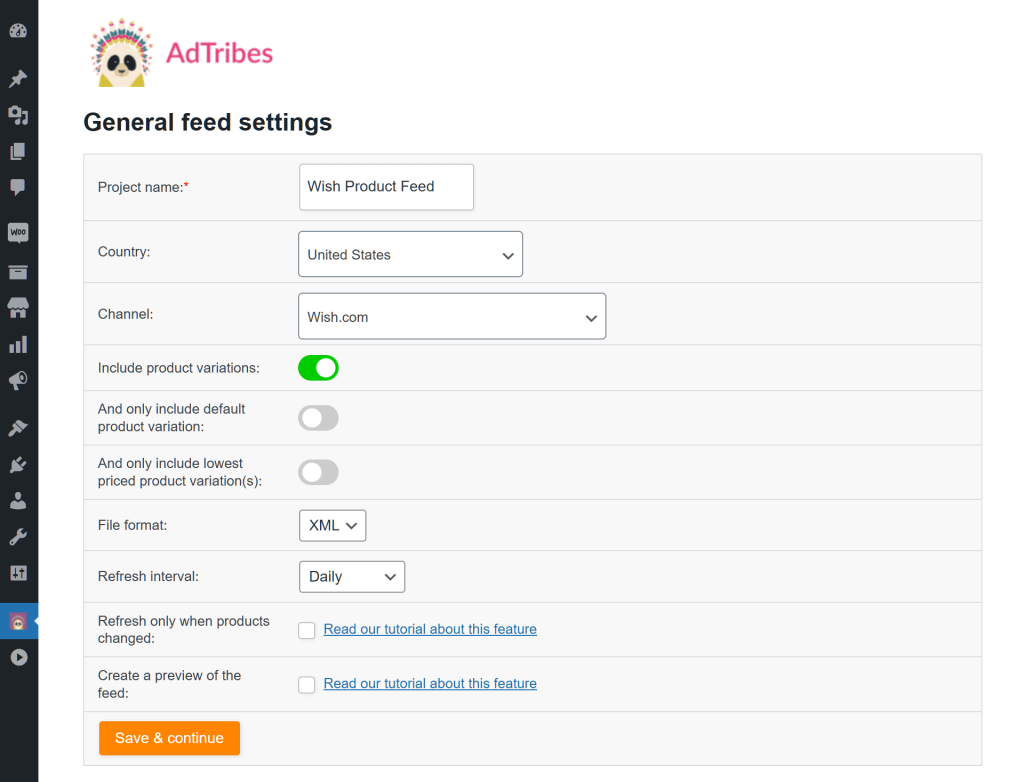Open the WordPress Dashboard icon
1024x782 pixels.
(19, 30)
